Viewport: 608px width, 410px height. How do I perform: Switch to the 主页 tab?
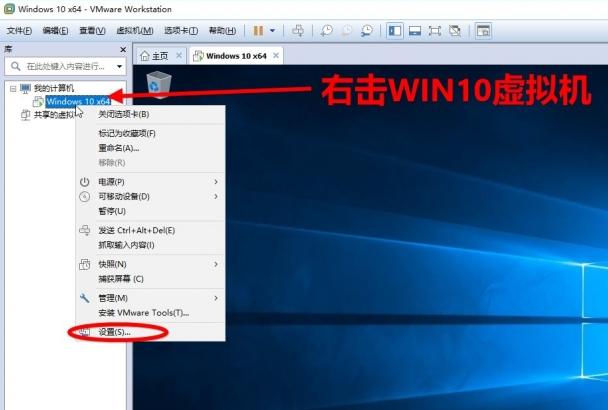[160, 56]
